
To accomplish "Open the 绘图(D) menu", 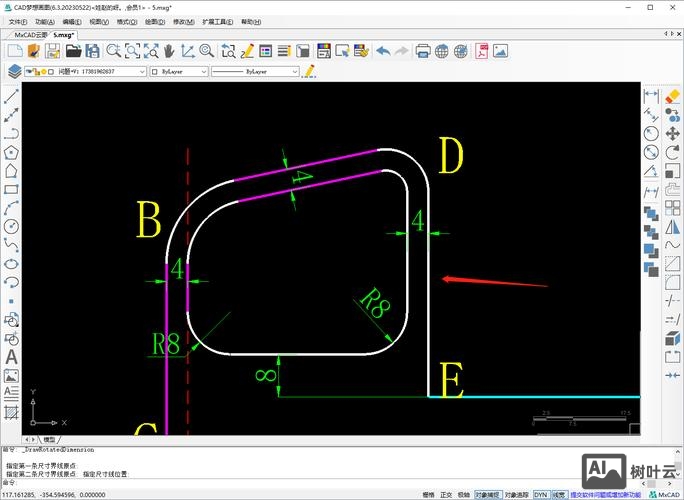I will (154, 21).
